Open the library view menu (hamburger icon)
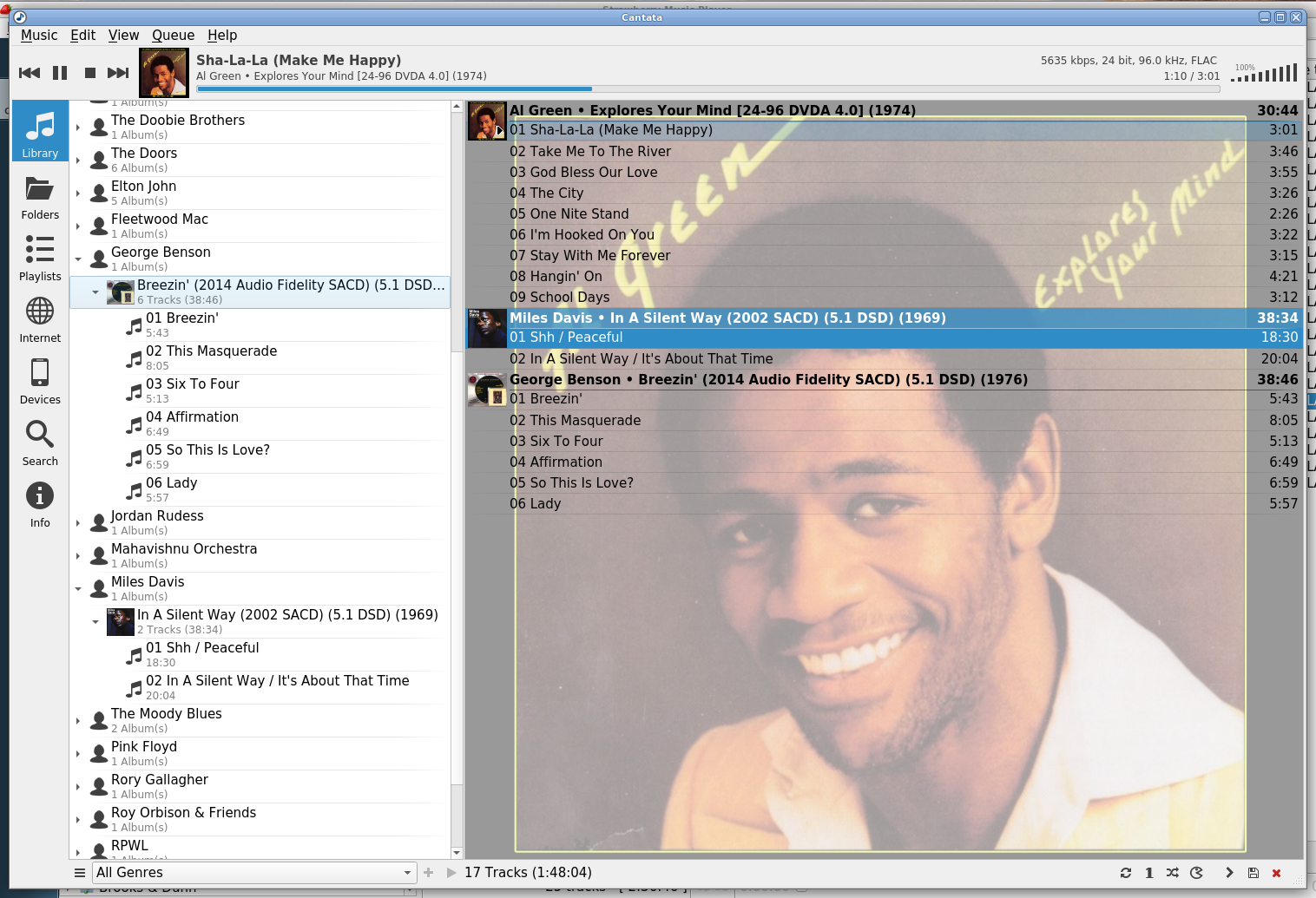Image resolution: width=1316 pixels, height=898 pixels. point(80,873)
